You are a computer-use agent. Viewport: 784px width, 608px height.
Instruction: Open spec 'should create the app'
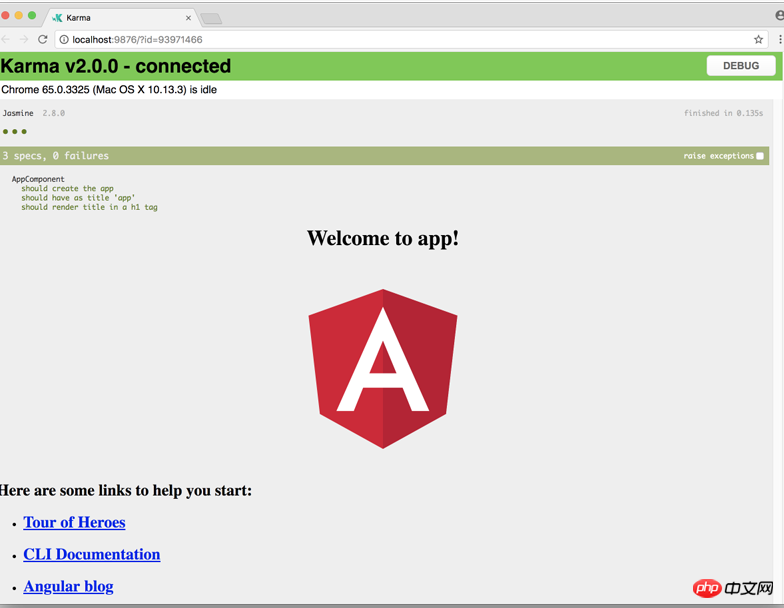point(68,188)
